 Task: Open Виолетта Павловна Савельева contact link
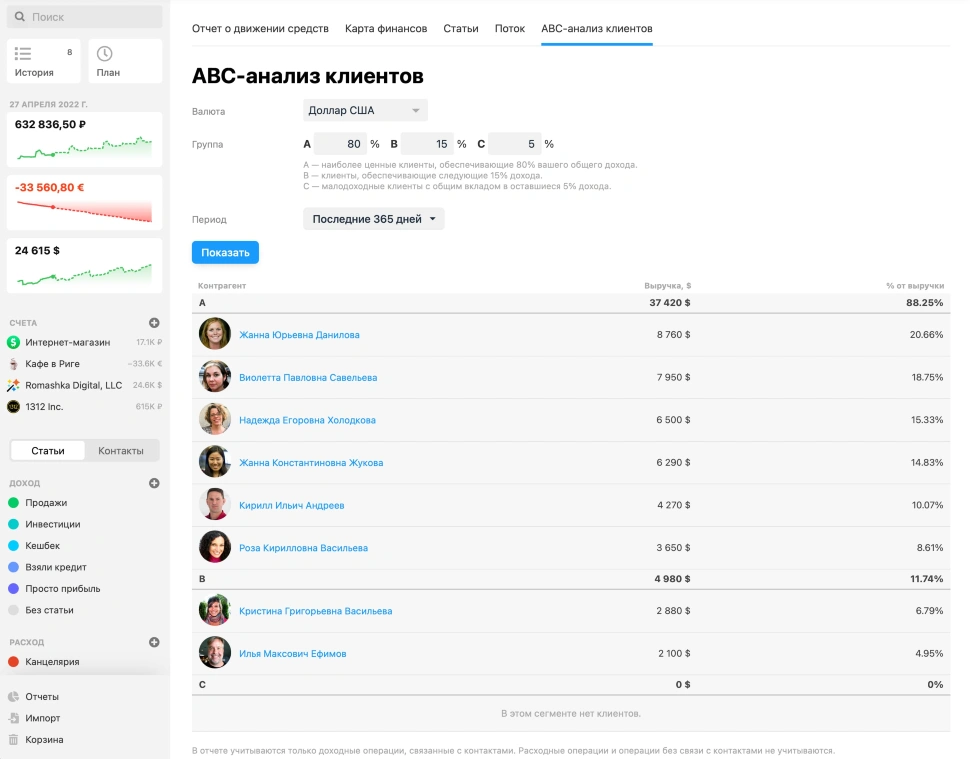pos(308,377)
